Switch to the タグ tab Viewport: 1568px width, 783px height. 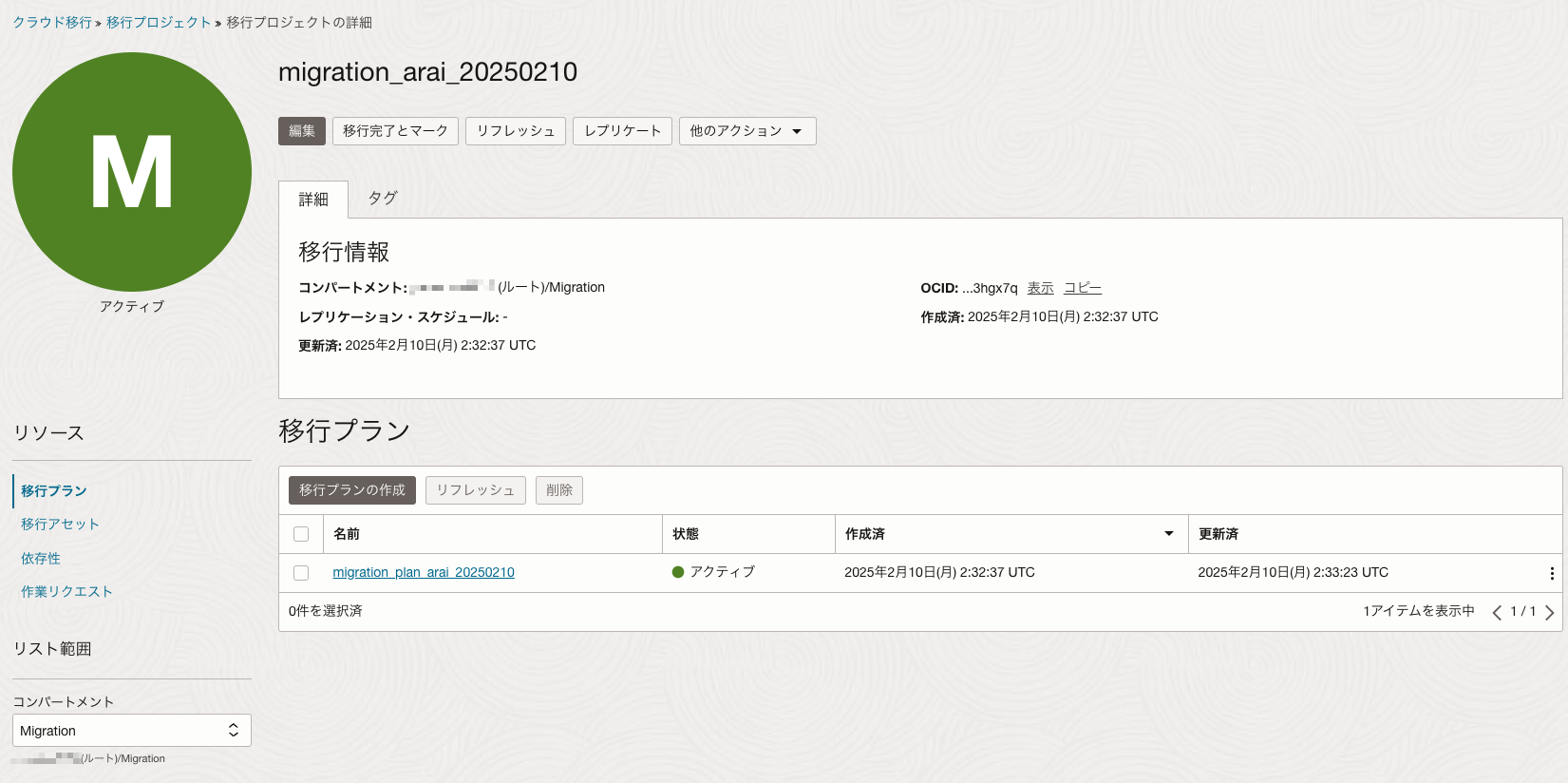pos(383,198)
